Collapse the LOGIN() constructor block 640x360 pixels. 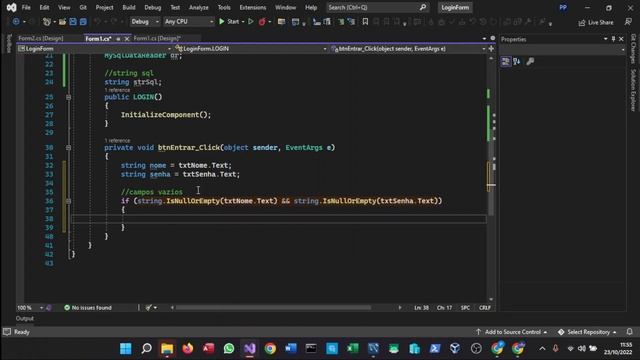pos(69,97)
